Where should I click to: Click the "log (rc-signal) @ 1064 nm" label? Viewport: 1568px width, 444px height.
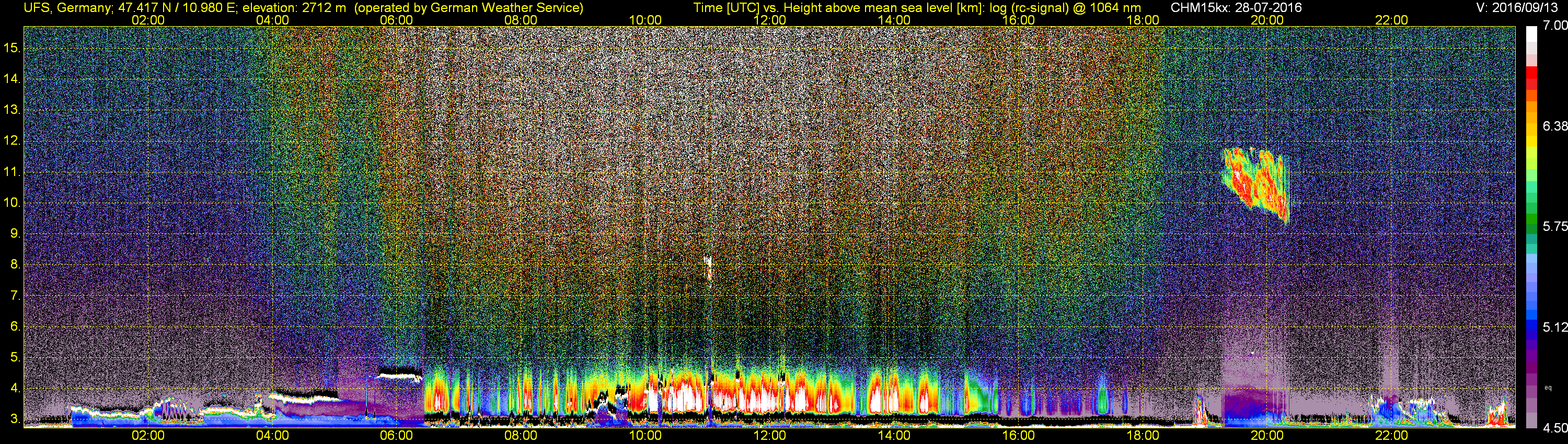click(1065, 8)
